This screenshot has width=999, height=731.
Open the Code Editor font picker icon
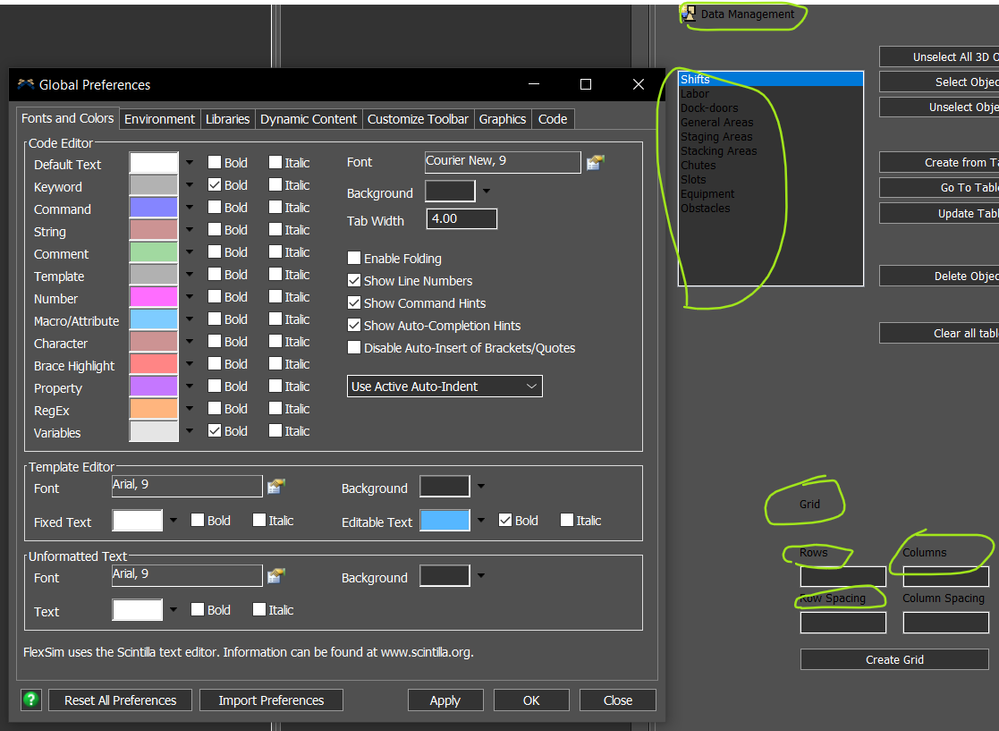pos(595,163)
